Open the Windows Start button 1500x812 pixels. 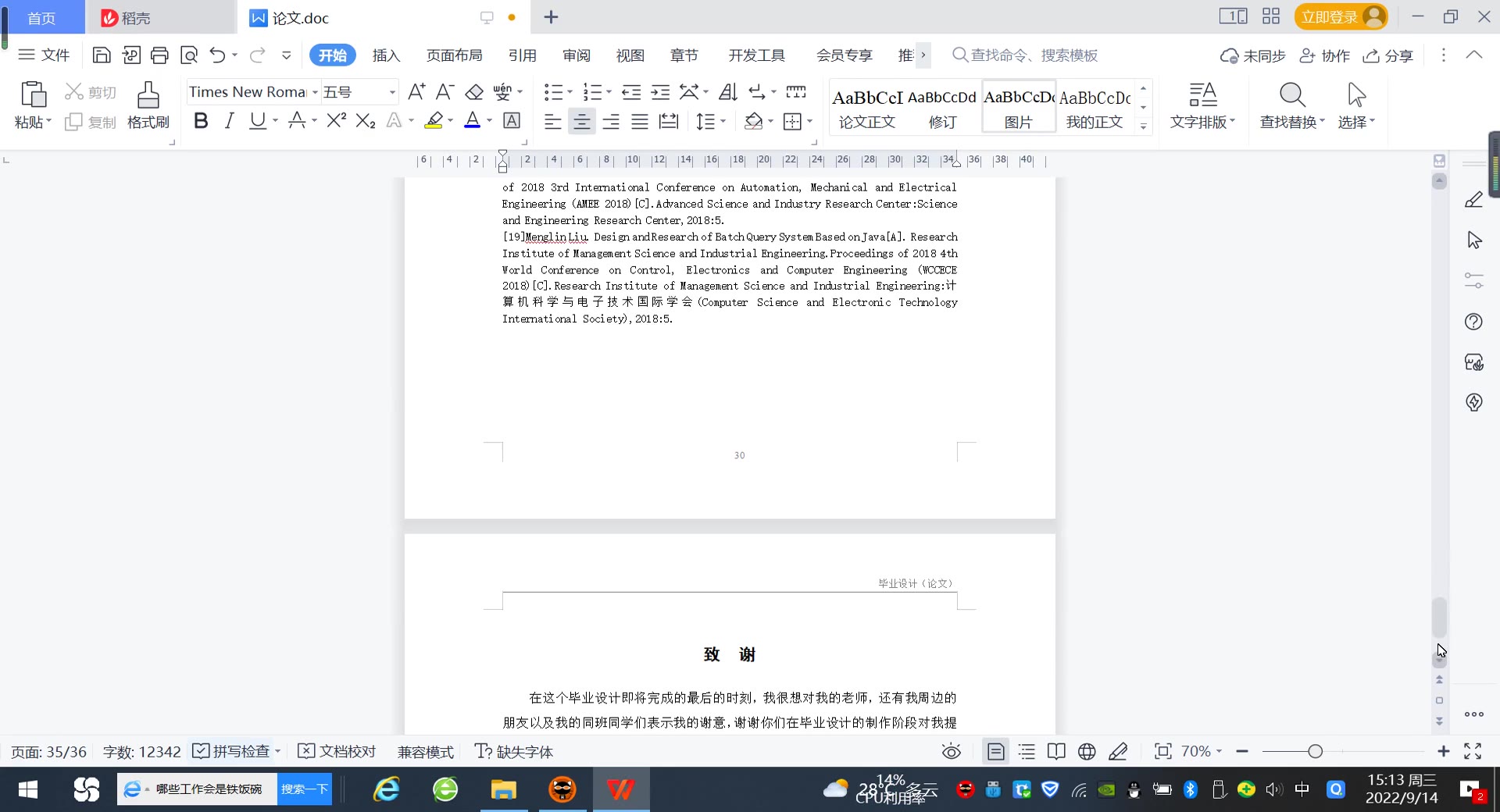coord(28,789)
